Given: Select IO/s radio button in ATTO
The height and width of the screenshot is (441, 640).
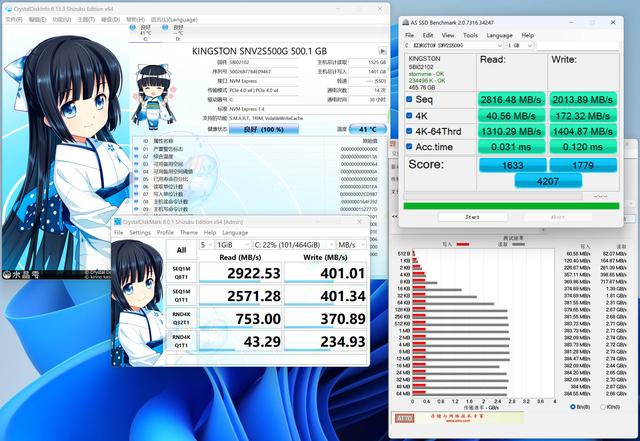Looking at the screenshot, I should [603, 407].
